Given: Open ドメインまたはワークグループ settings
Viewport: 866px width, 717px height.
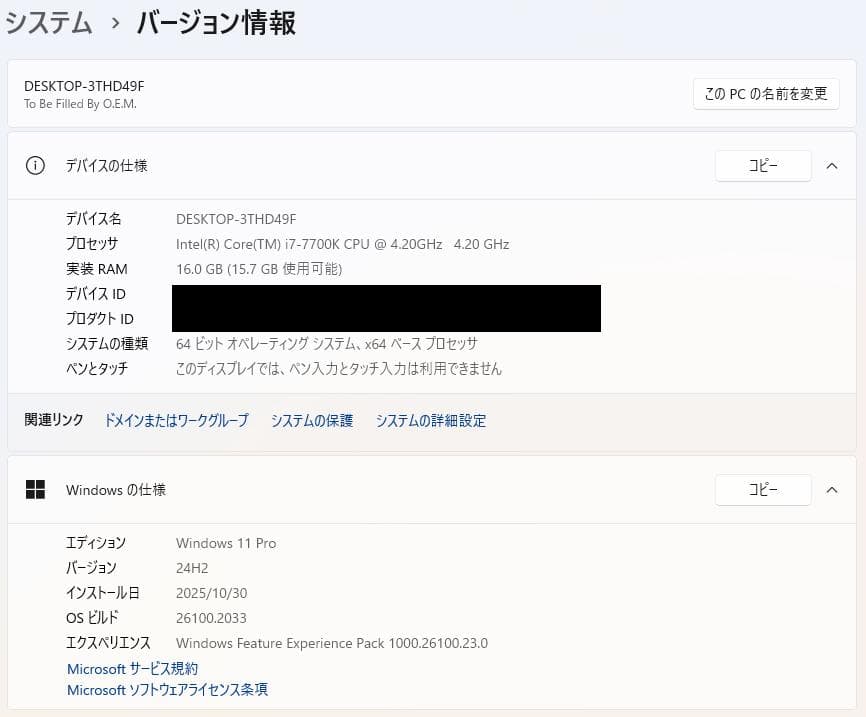Looking at the screenshot, I should click(x=176, y=420).
